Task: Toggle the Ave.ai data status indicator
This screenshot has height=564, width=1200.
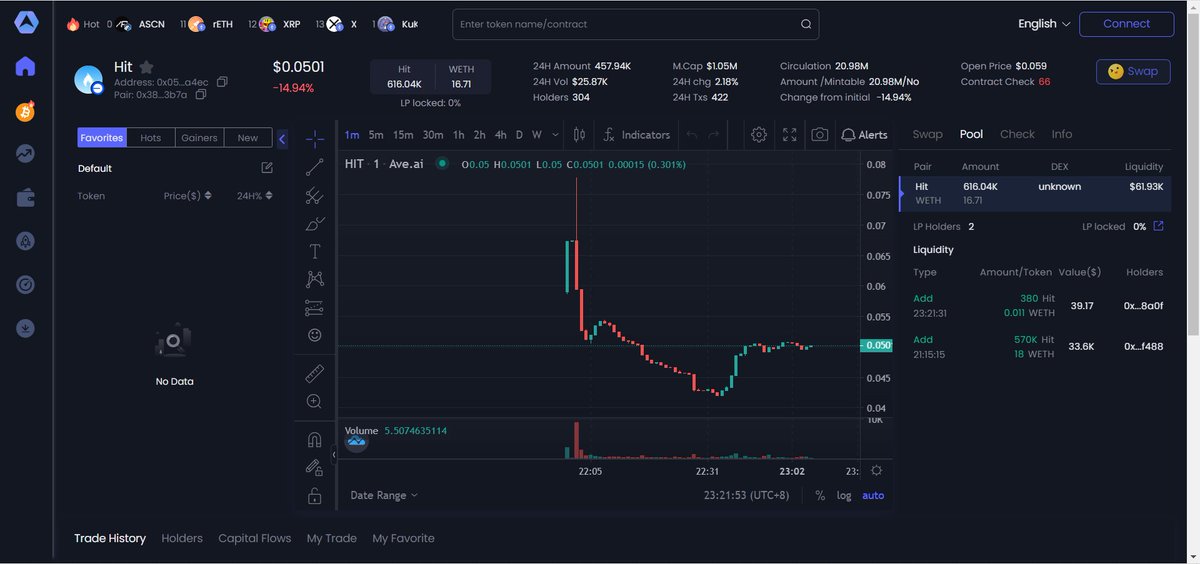Action: pos(441,163)
